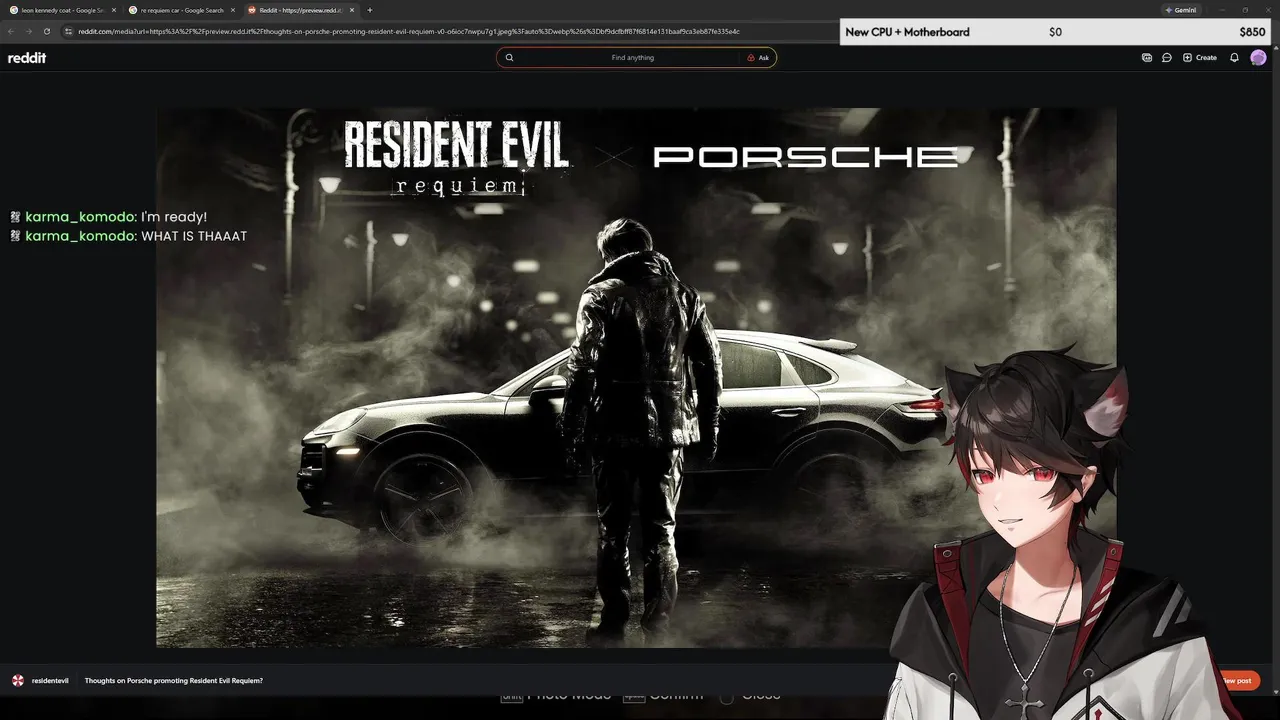The image size is (1280, 720).
Task: Go forward in browser history
Action: pos(28,31)
